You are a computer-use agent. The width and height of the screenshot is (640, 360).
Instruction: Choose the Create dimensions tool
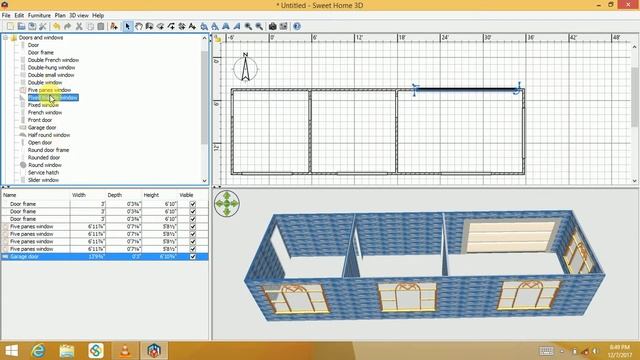182,27
